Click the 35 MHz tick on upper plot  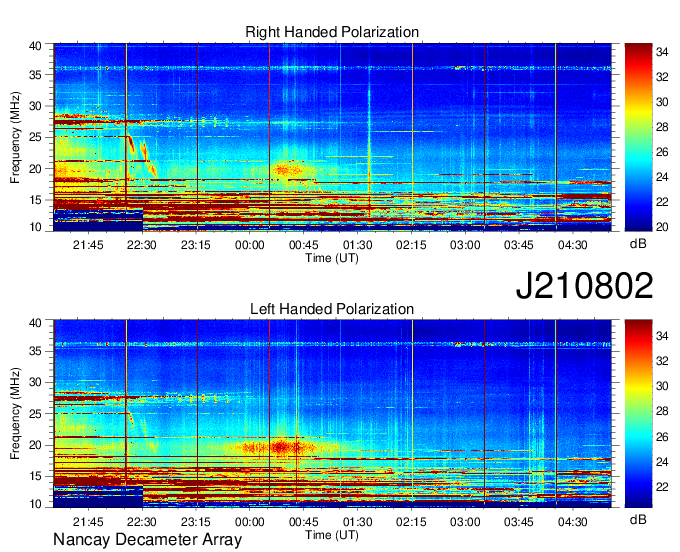pyautogui.click(x=36, y=75)
